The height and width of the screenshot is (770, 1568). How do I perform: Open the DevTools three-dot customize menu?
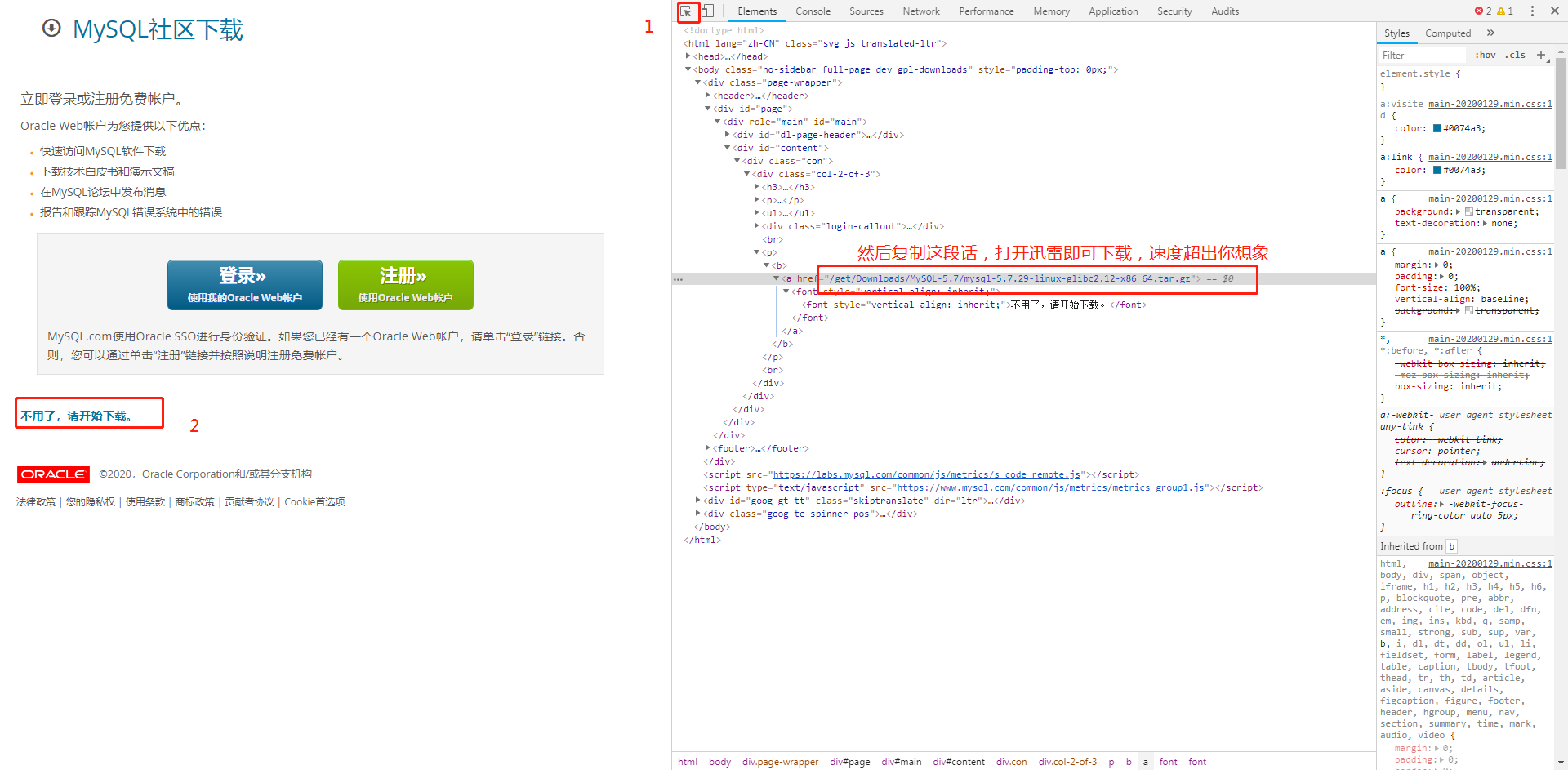click(x=1532, y=11)
